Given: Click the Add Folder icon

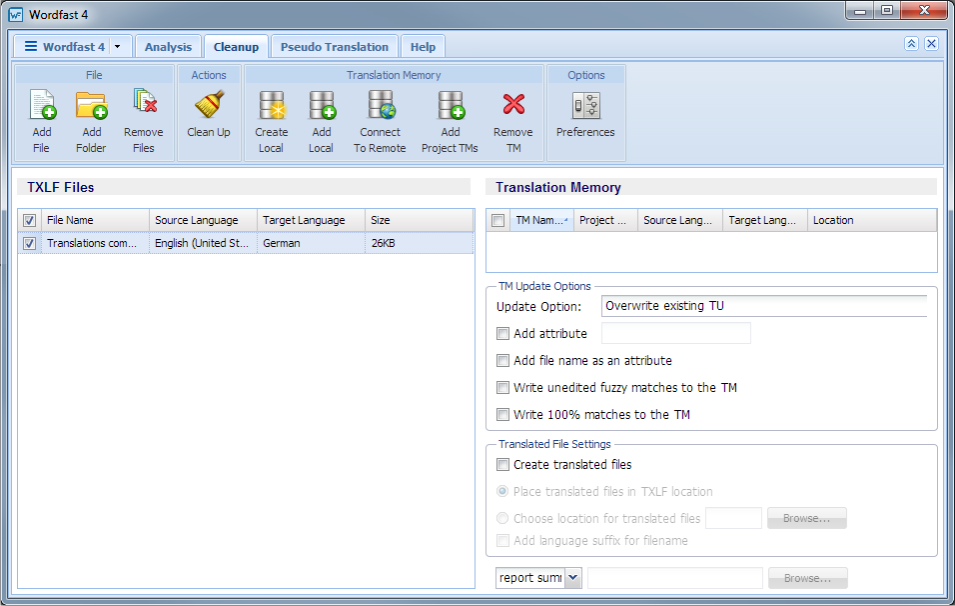Looking at the screenshot, I should coord(91,105).
